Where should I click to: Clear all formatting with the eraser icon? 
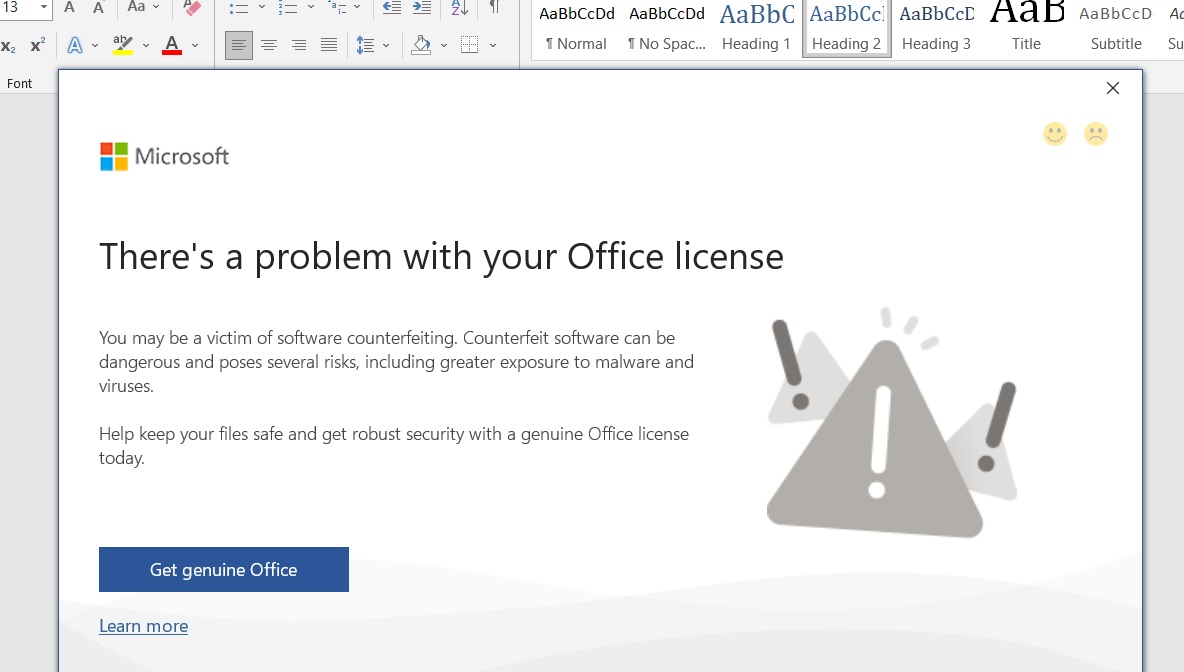pos(192,8)
